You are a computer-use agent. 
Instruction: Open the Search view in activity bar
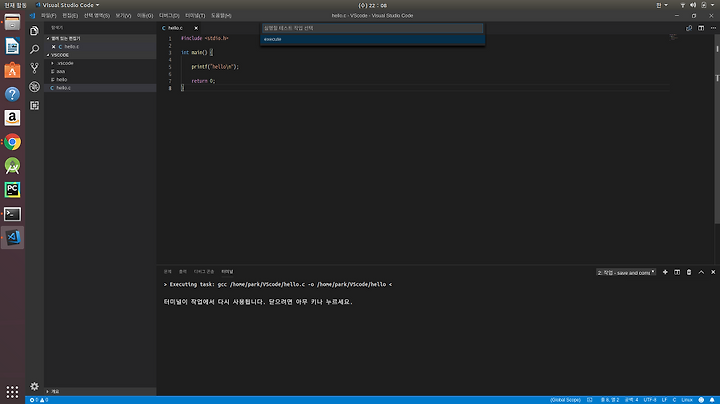click(34, 49)
